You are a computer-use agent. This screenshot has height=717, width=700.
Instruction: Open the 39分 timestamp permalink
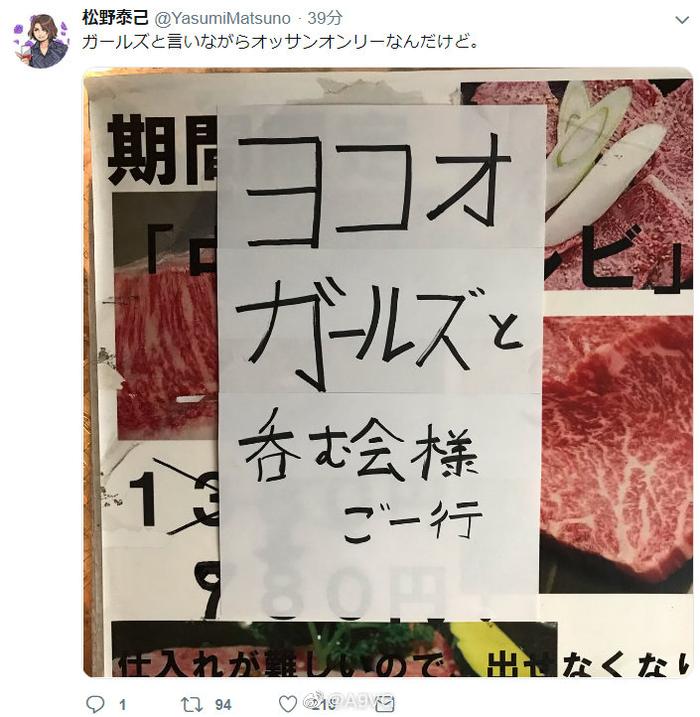325,18
